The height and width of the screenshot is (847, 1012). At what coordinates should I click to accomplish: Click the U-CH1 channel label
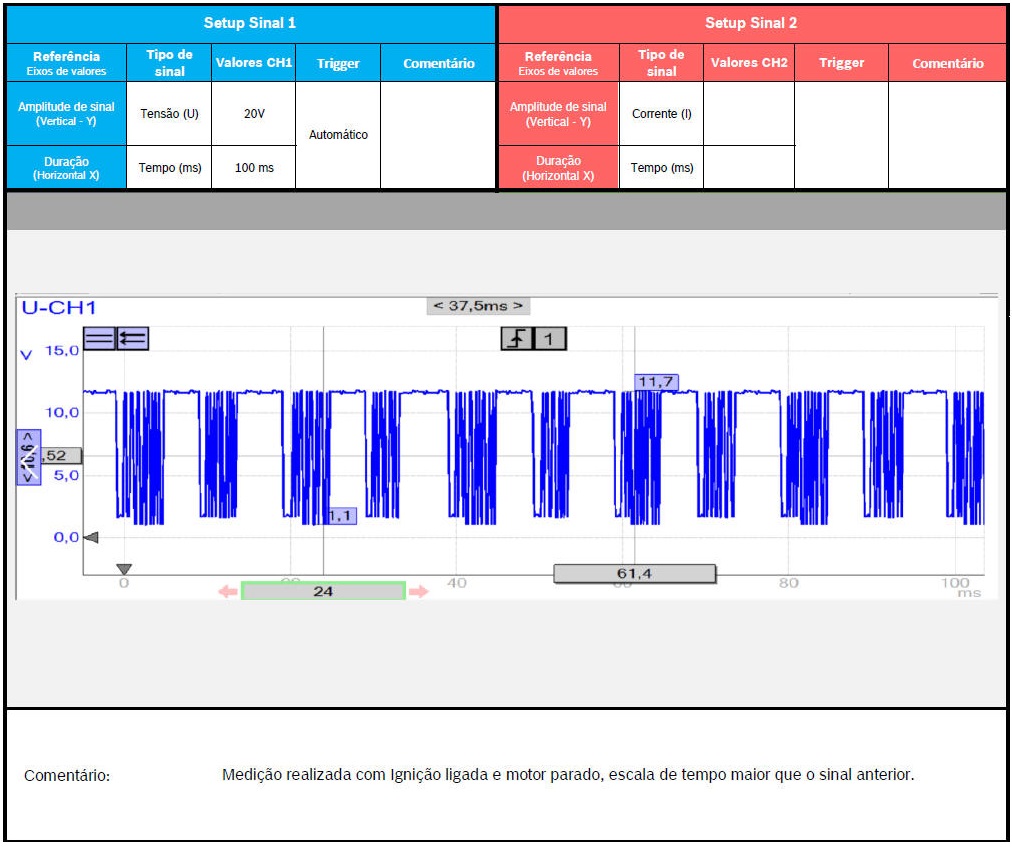[58, 308]
